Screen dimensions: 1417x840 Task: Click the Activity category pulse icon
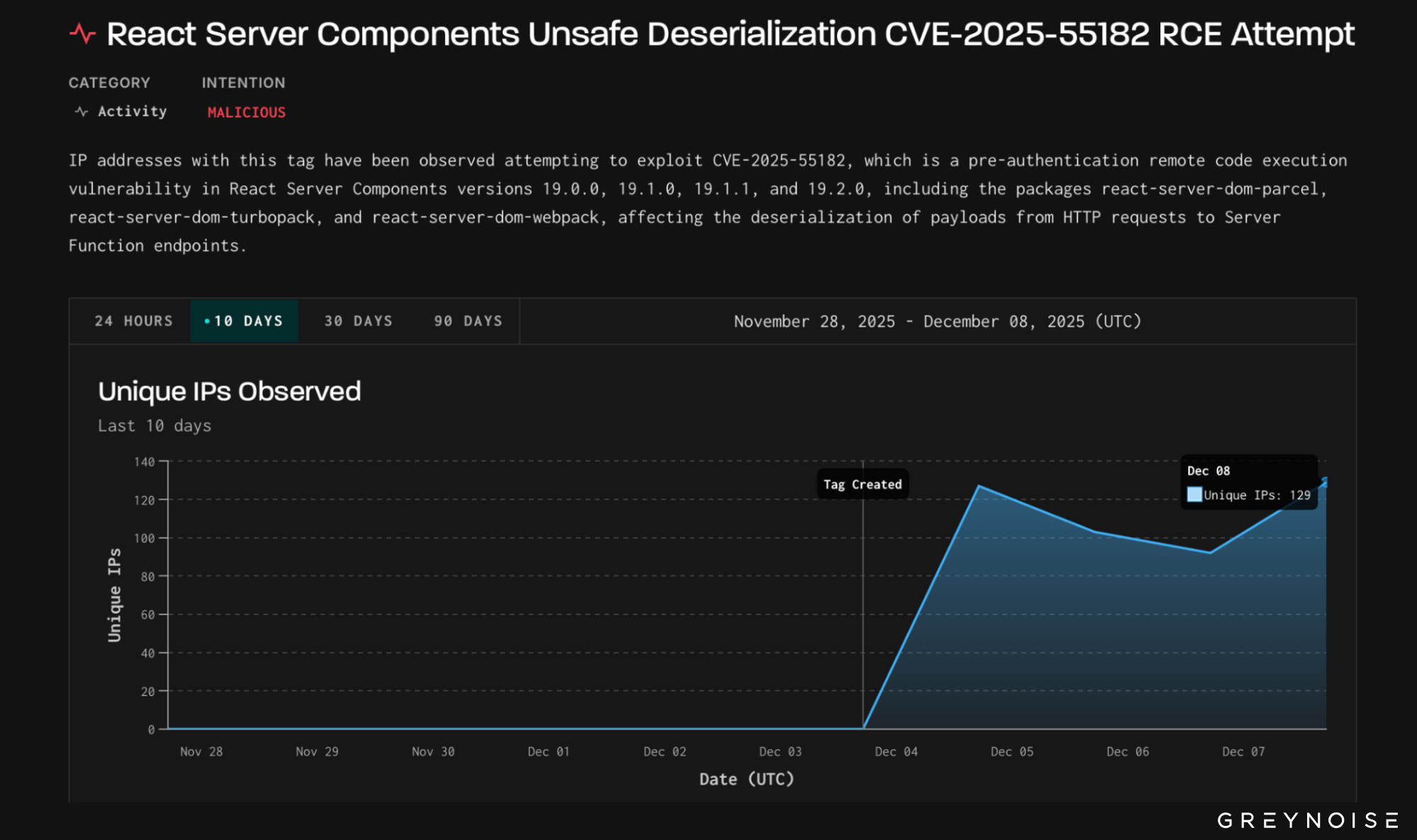pyautogui.click(x=82, y=112)
